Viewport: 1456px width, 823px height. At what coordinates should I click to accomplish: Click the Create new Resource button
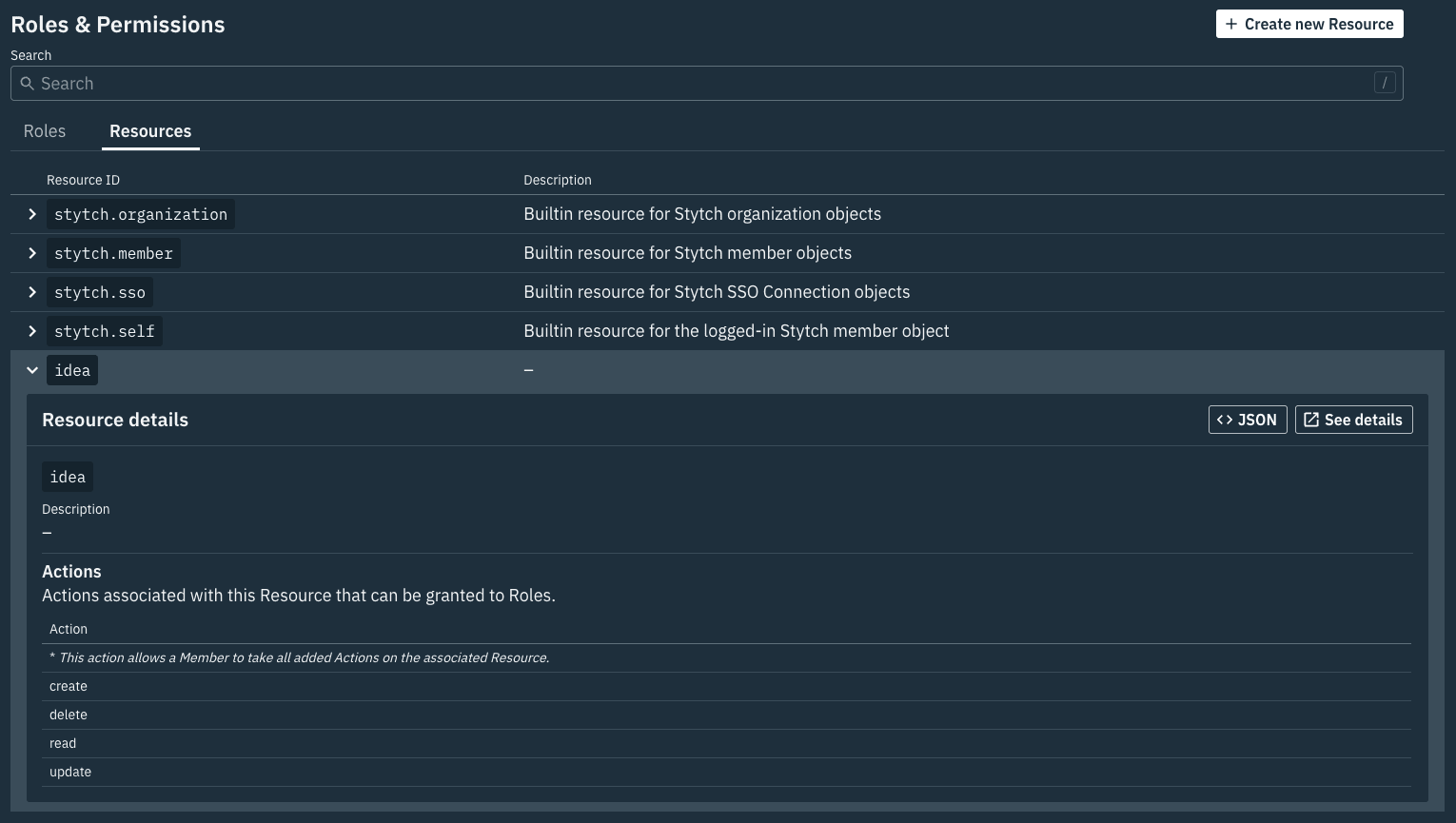coord(1309,24)
